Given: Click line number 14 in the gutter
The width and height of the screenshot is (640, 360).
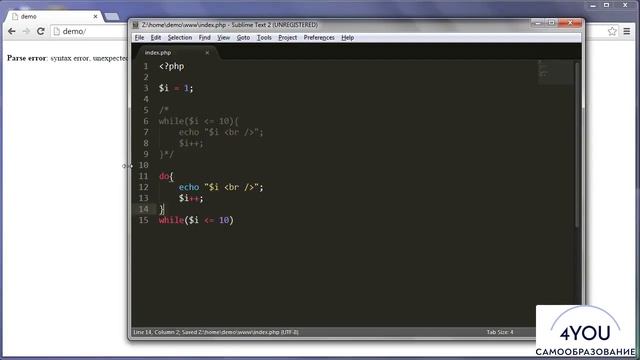Looking at the screenshot, I should (x=143, y=209).
